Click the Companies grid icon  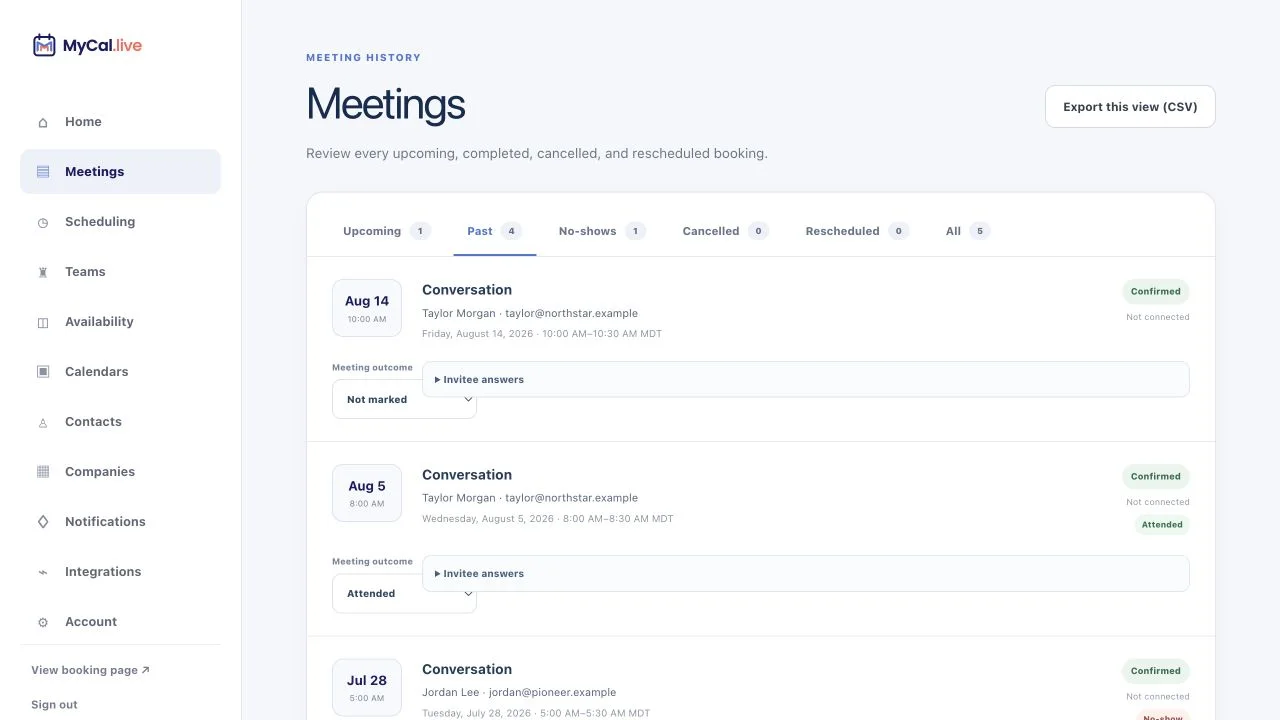click(x=43, y=472)
